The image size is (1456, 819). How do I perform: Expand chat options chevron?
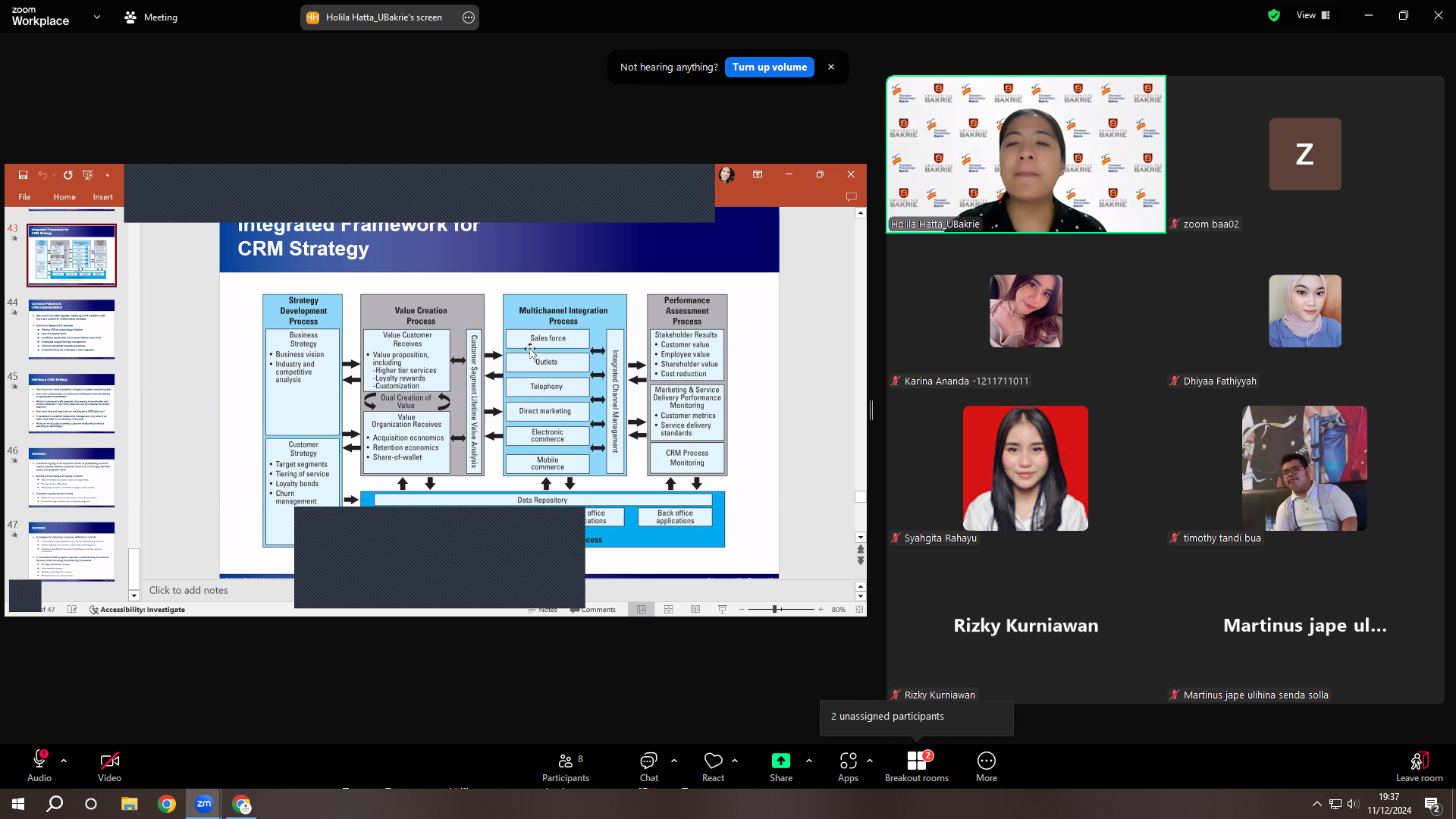coord(674,761)
